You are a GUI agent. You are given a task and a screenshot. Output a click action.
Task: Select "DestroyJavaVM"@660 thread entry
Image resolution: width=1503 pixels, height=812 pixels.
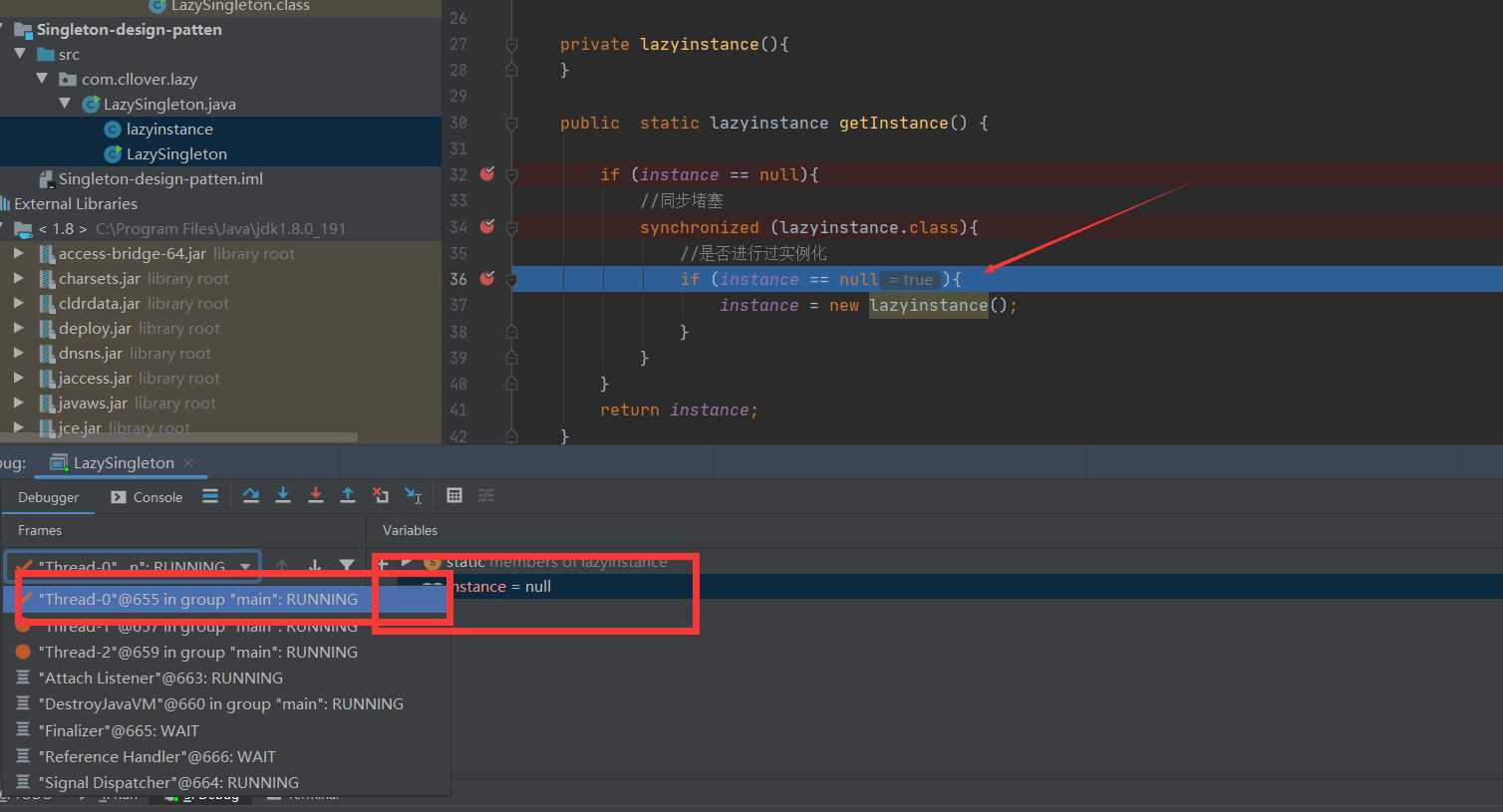[x=225, y=703]
